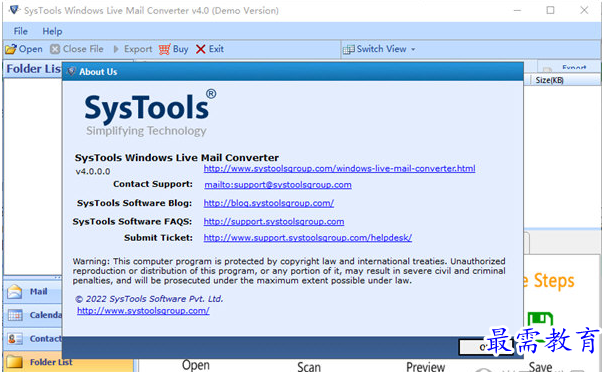Image resolution: width=608 pixels, height=372 pixels.
Task: Open the helpdesk Submit Ticket link
Action: (x=308, y=237)
